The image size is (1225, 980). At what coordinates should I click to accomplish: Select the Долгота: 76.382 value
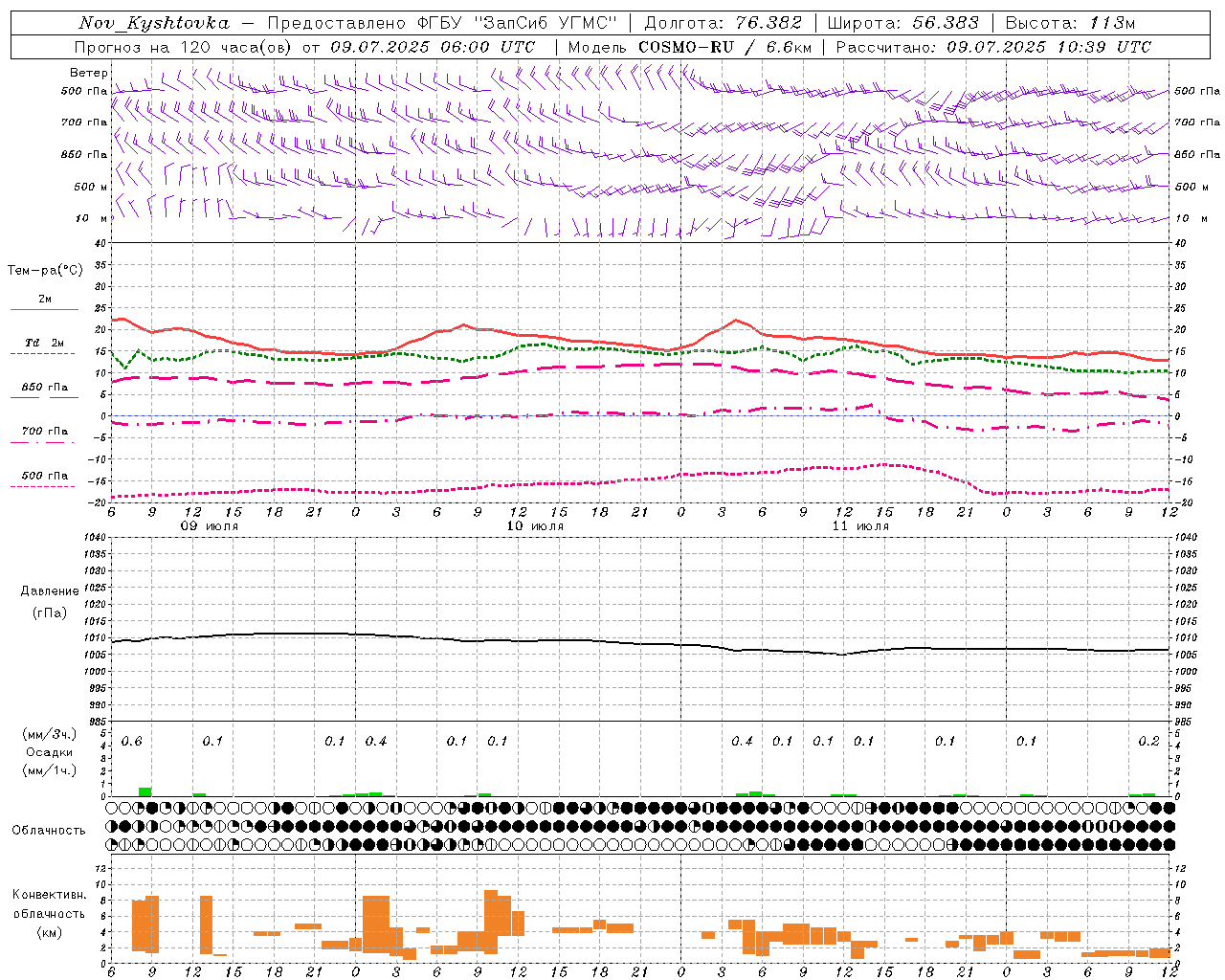point(724,23)
